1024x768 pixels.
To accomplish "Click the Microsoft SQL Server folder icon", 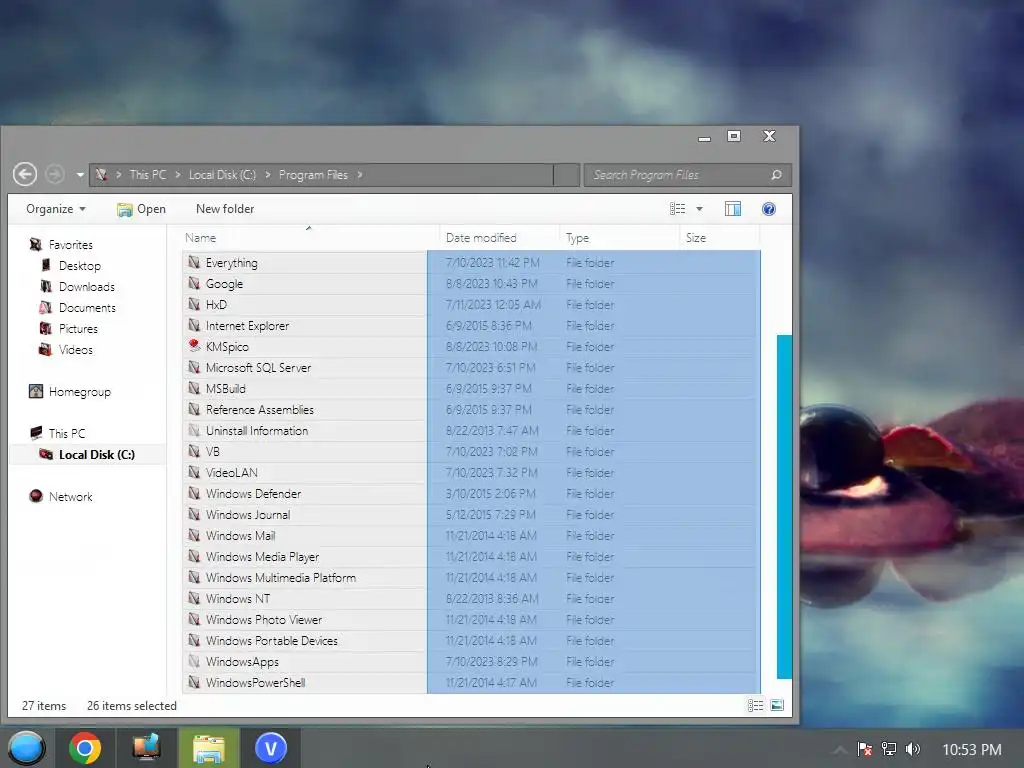I will pyautogui.click(x=194, y=367).
